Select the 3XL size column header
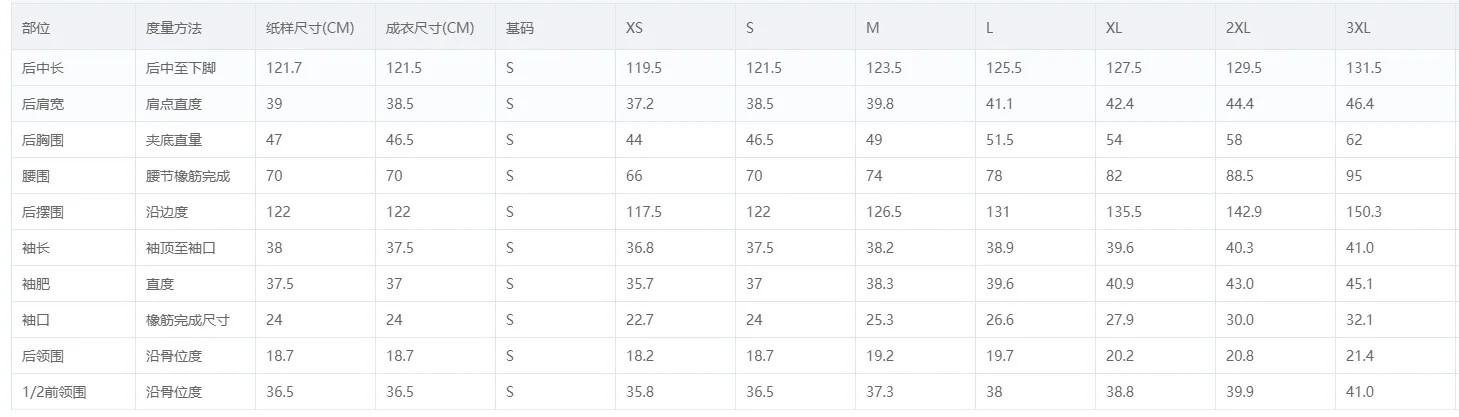Screen dimensions: 1459x417 click(1358, 28)
